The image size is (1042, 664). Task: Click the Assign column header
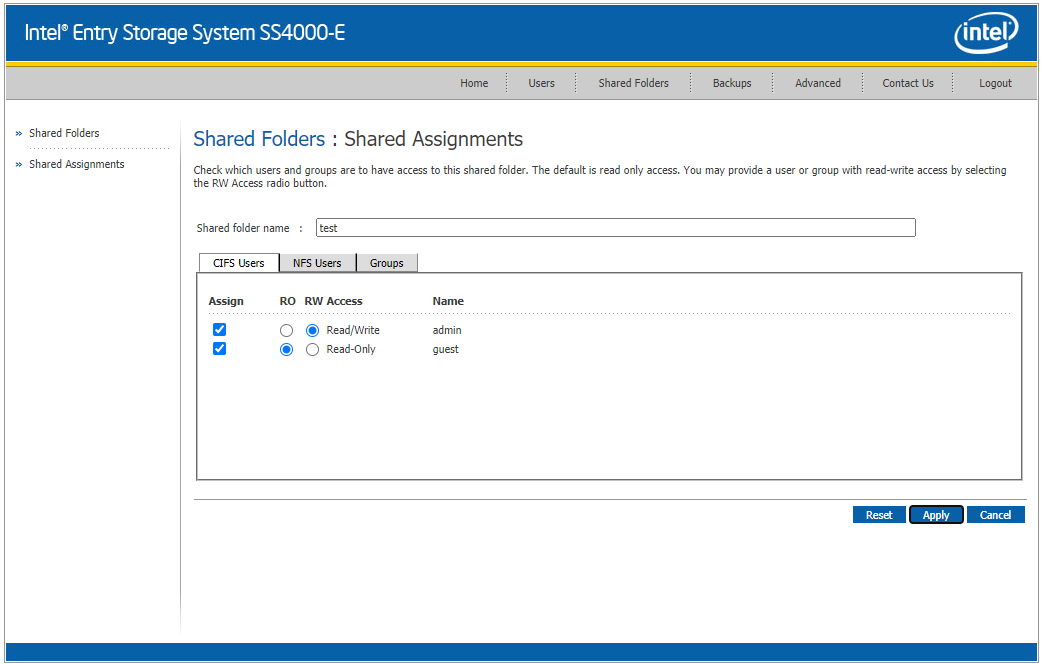click(226, 301)
